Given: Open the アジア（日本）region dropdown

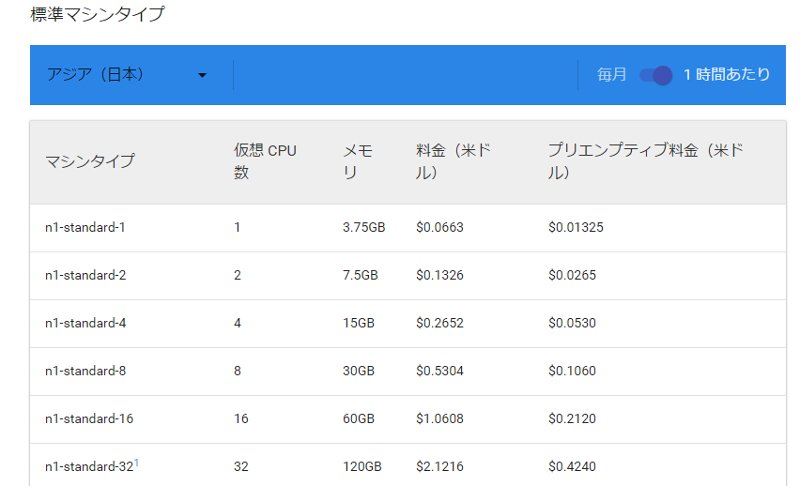Looking at the screenshot, I should [x=128, y=75].
